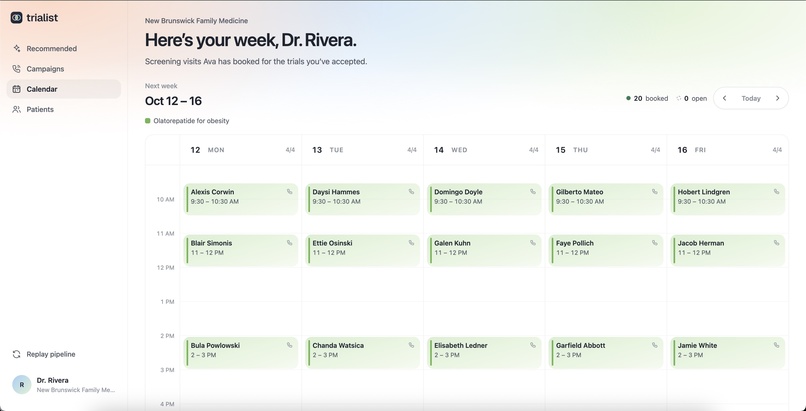Open Blair Simonis 11 AM appointment

pos(241,250)
